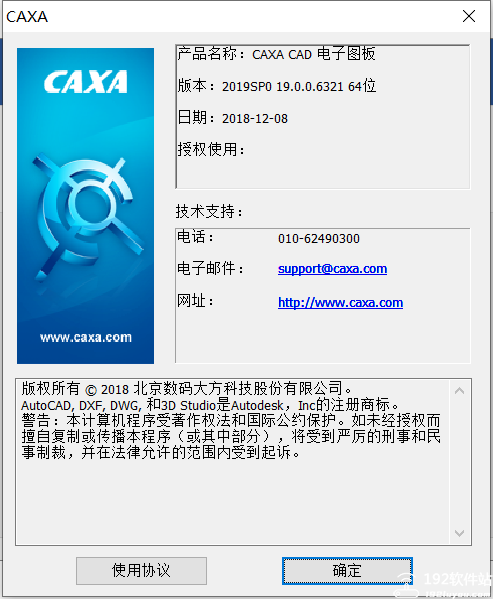Click the 确定 button
This screenshot has width=493, height=599.
tap(347, 571)
